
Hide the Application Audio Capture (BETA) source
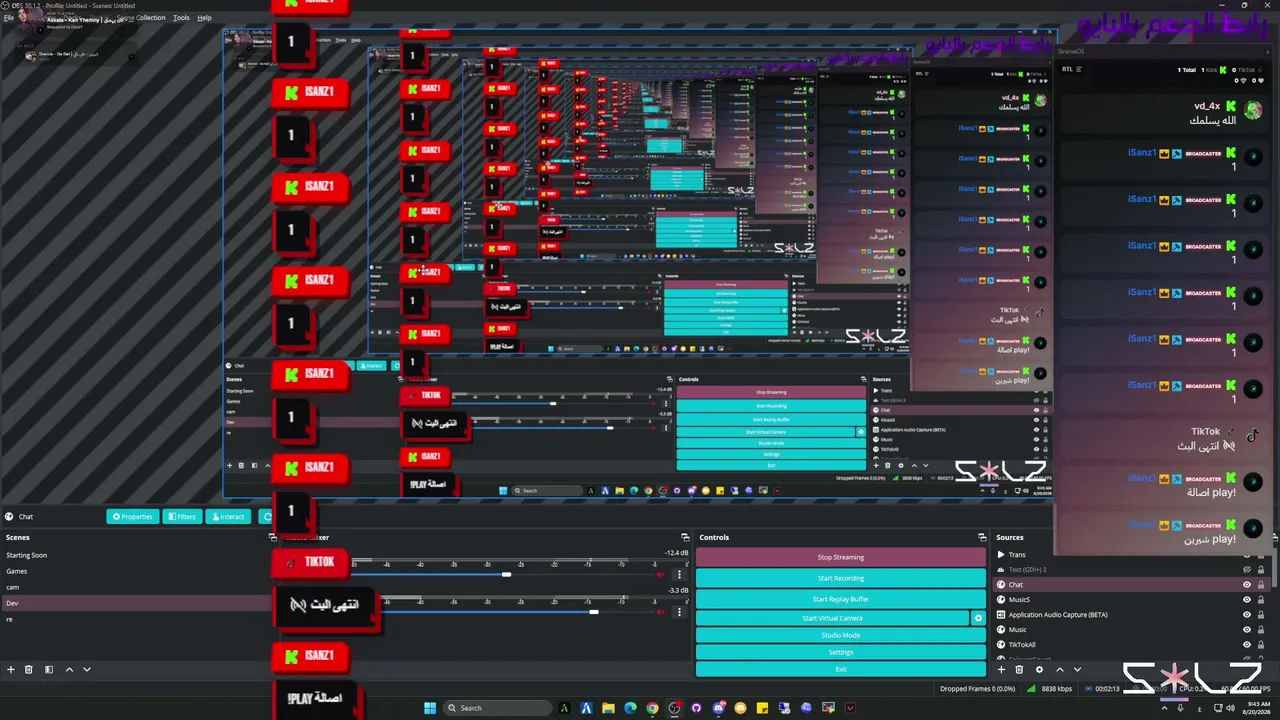(x=1246, y=615)
